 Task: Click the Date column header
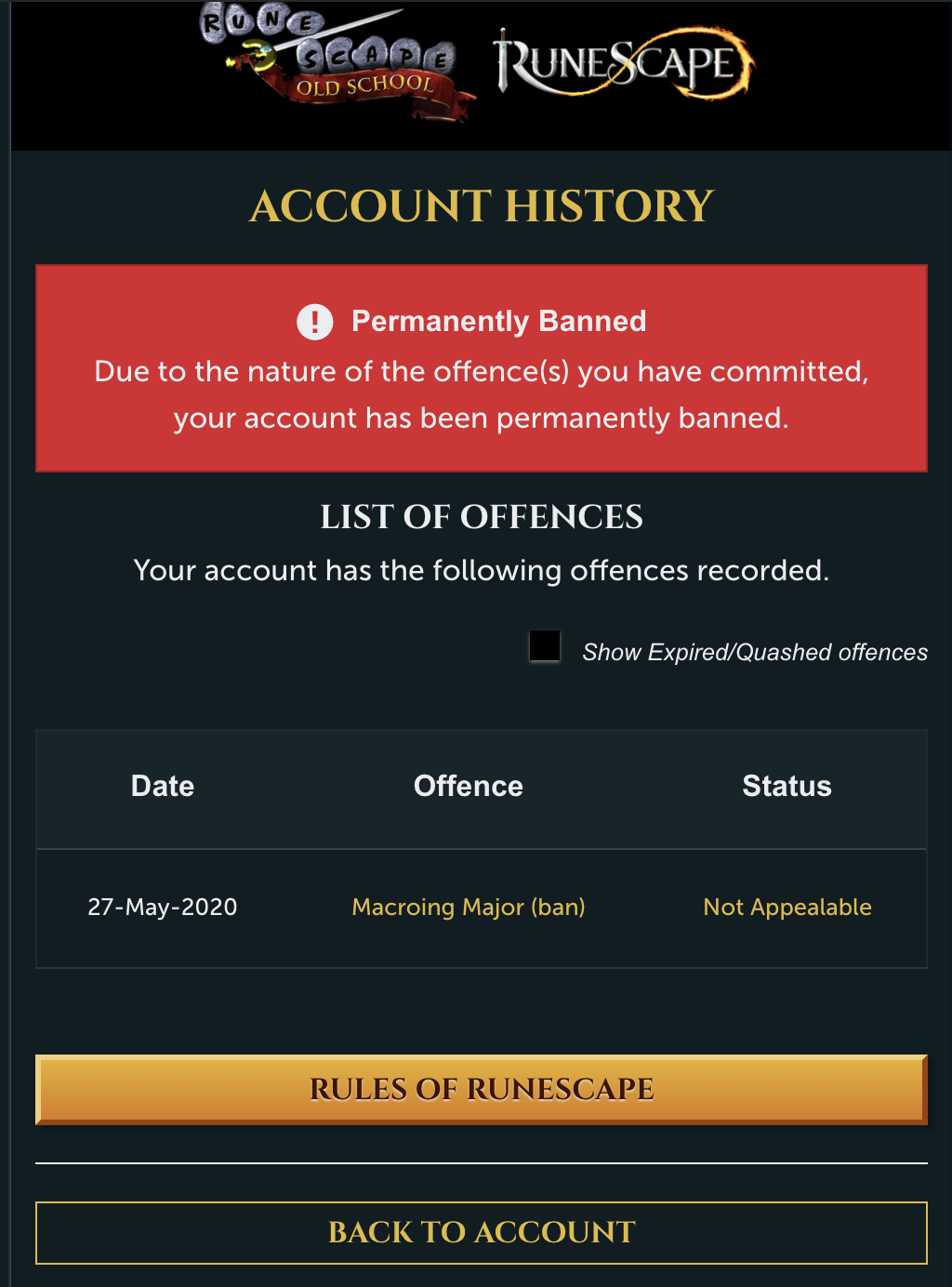pos(163,786)
